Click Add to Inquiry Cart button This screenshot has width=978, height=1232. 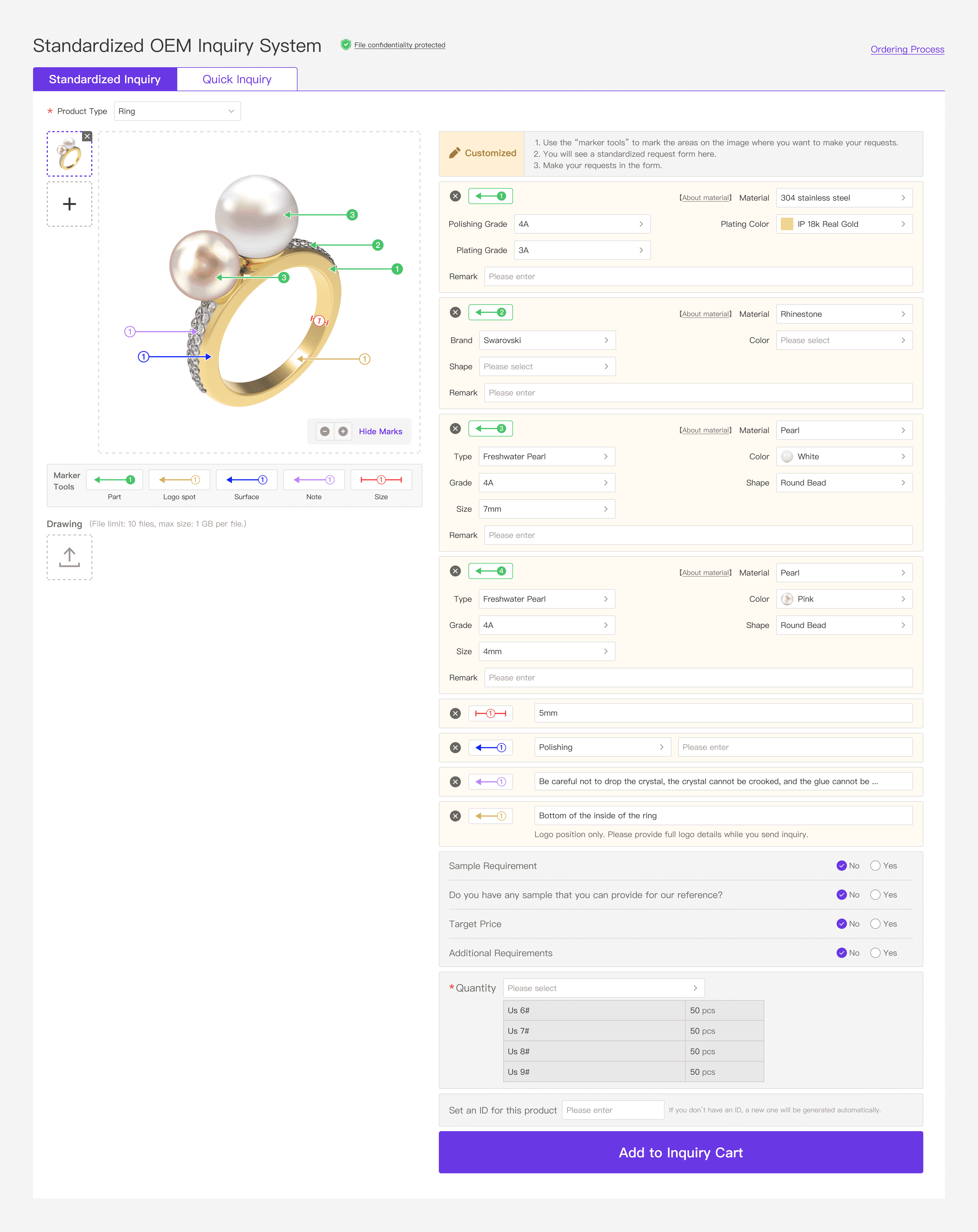(680, 1153)
